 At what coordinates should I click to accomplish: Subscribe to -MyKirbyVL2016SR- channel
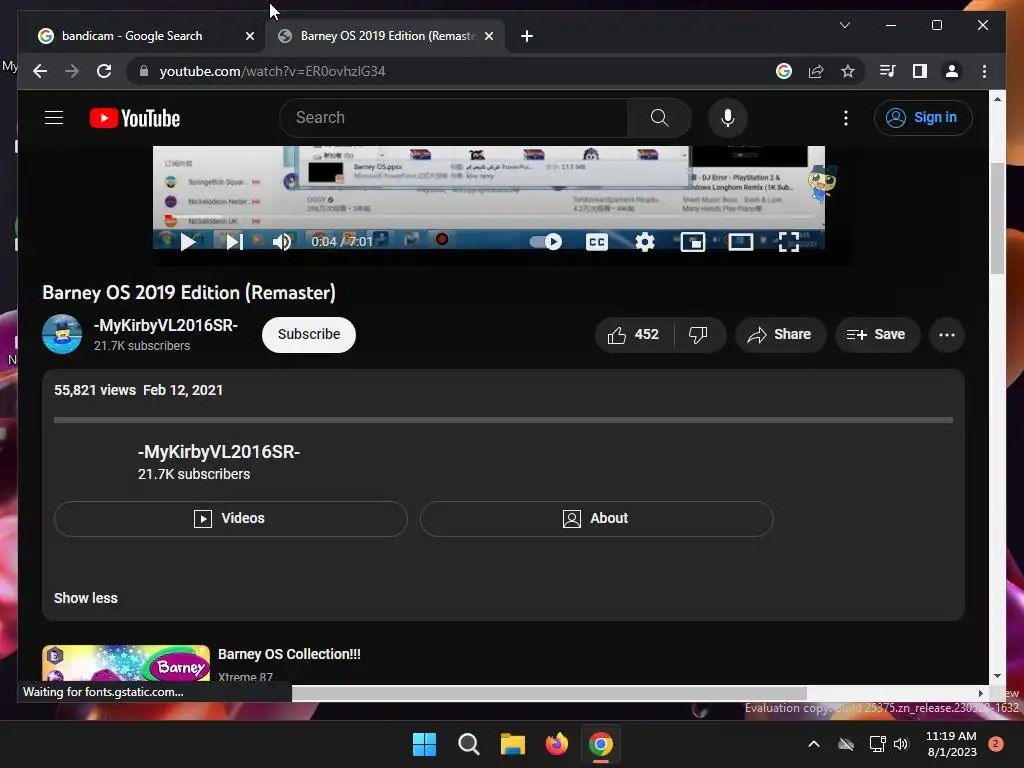tap(309, 335)
